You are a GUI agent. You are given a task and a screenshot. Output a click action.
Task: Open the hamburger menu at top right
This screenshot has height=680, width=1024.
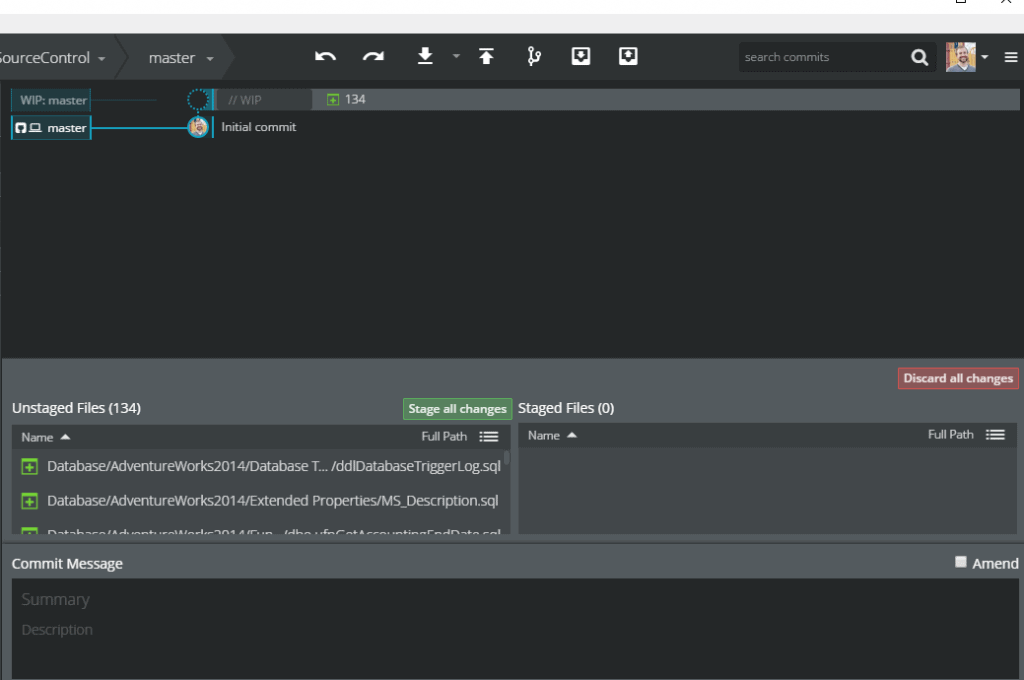click(x=1012, y=57)
